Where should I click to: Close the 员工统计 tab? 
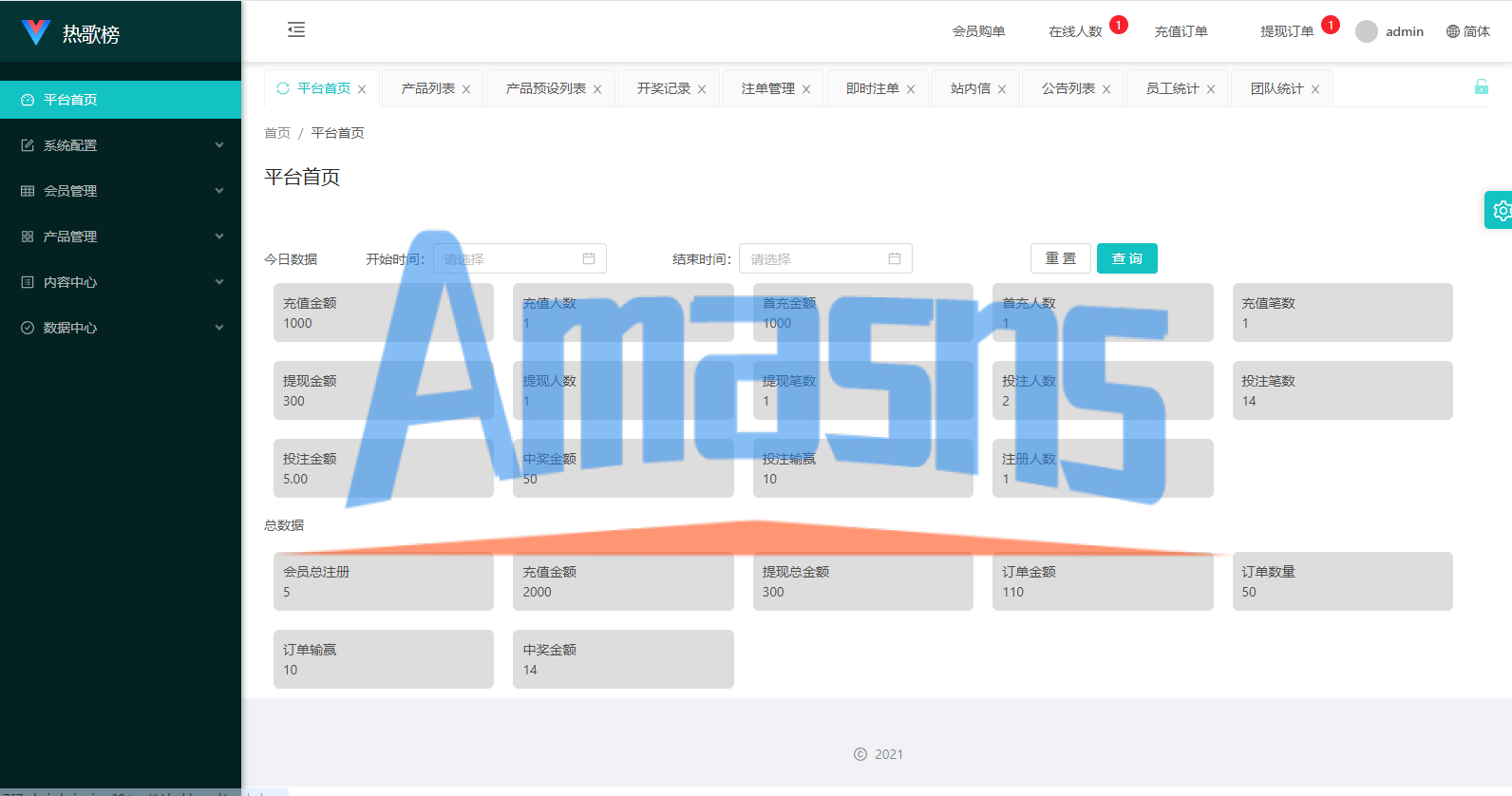pos(1211,89)
